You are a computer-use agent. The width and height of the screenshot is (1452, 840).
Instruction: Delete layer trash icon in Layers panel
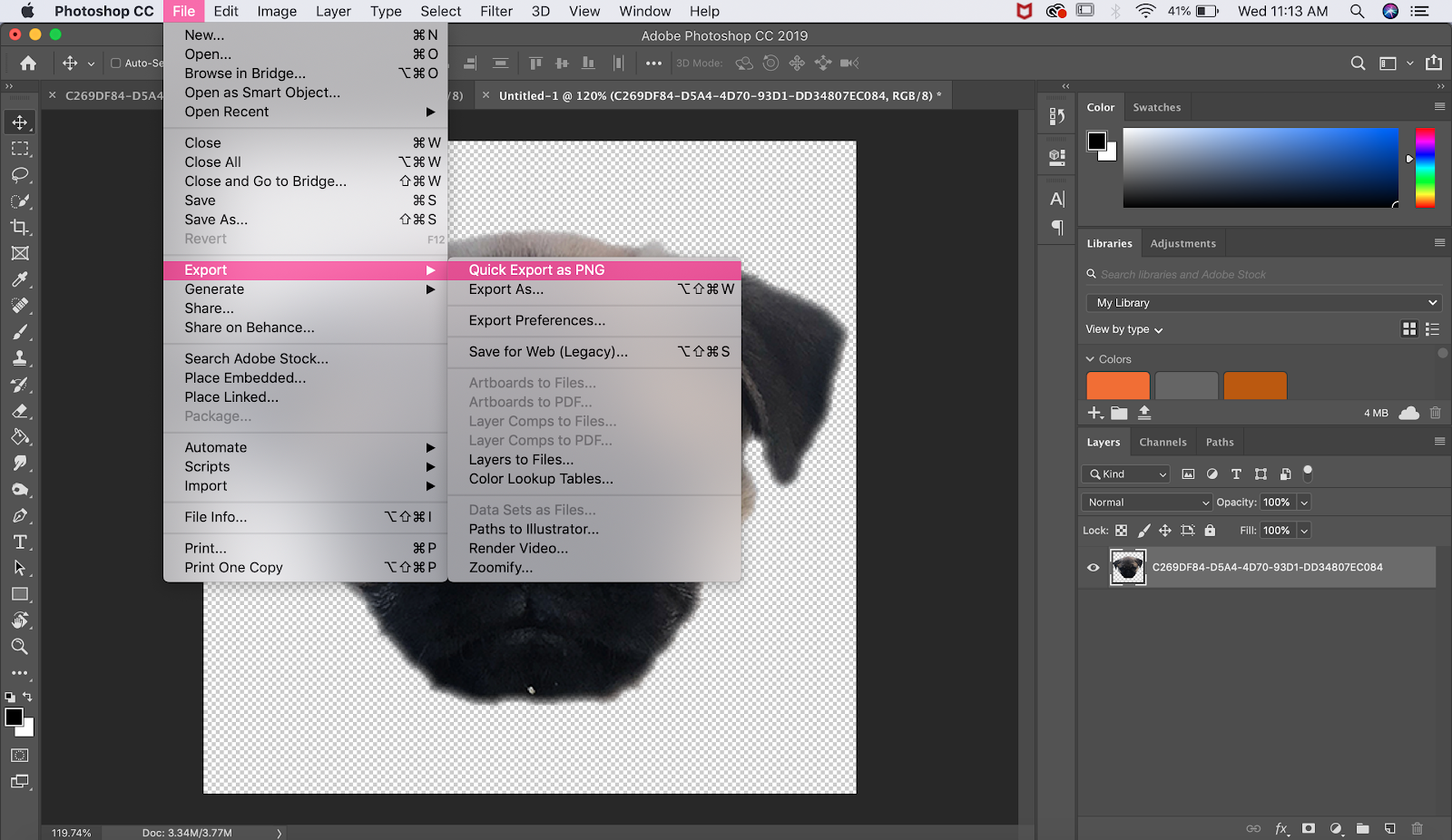click(x=1418, y=828)
